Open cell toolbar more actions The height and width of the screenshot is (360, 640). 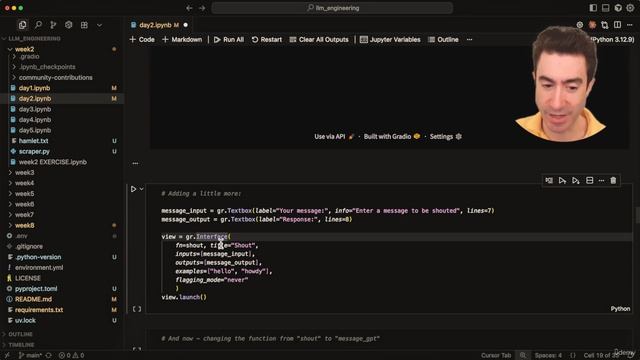601,180
